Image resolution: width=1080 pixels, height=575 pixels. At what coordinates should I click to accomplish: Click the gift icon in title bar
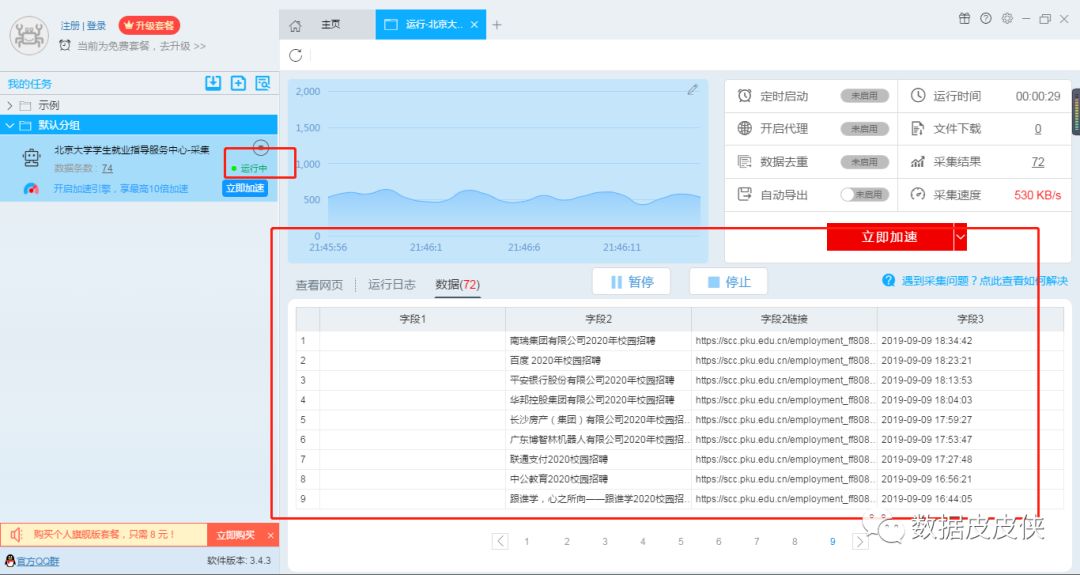pos(964,19)
